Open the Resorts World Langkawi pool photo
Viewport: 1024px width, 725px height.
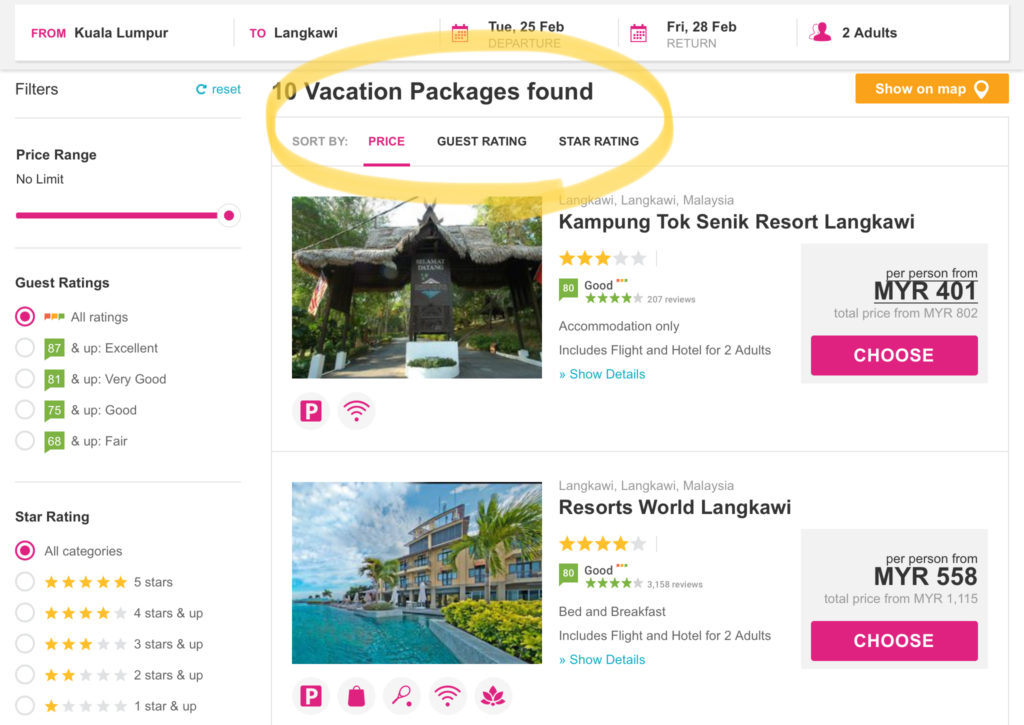click(x=417, y=573)
